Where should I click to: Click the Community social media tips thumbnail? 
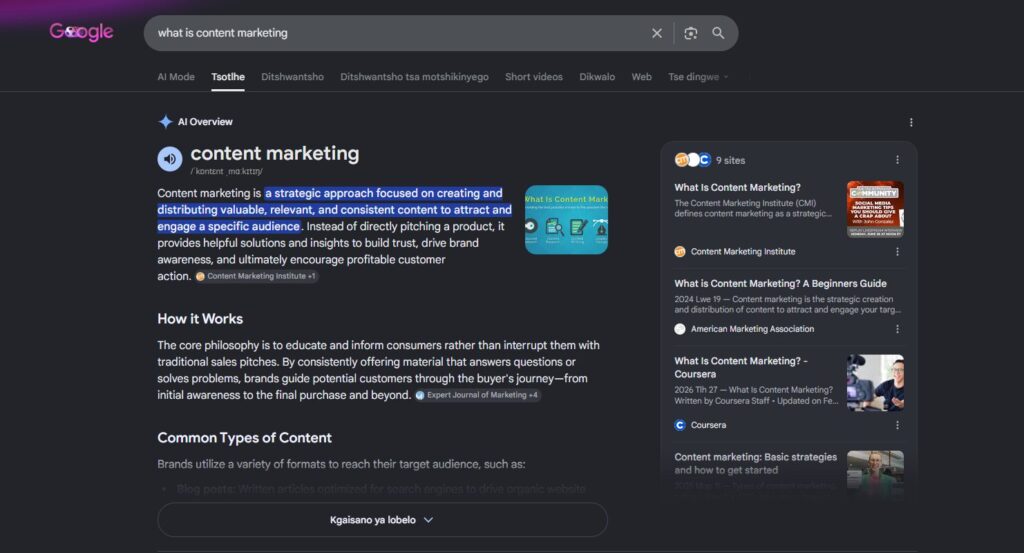tap(875, 210)
